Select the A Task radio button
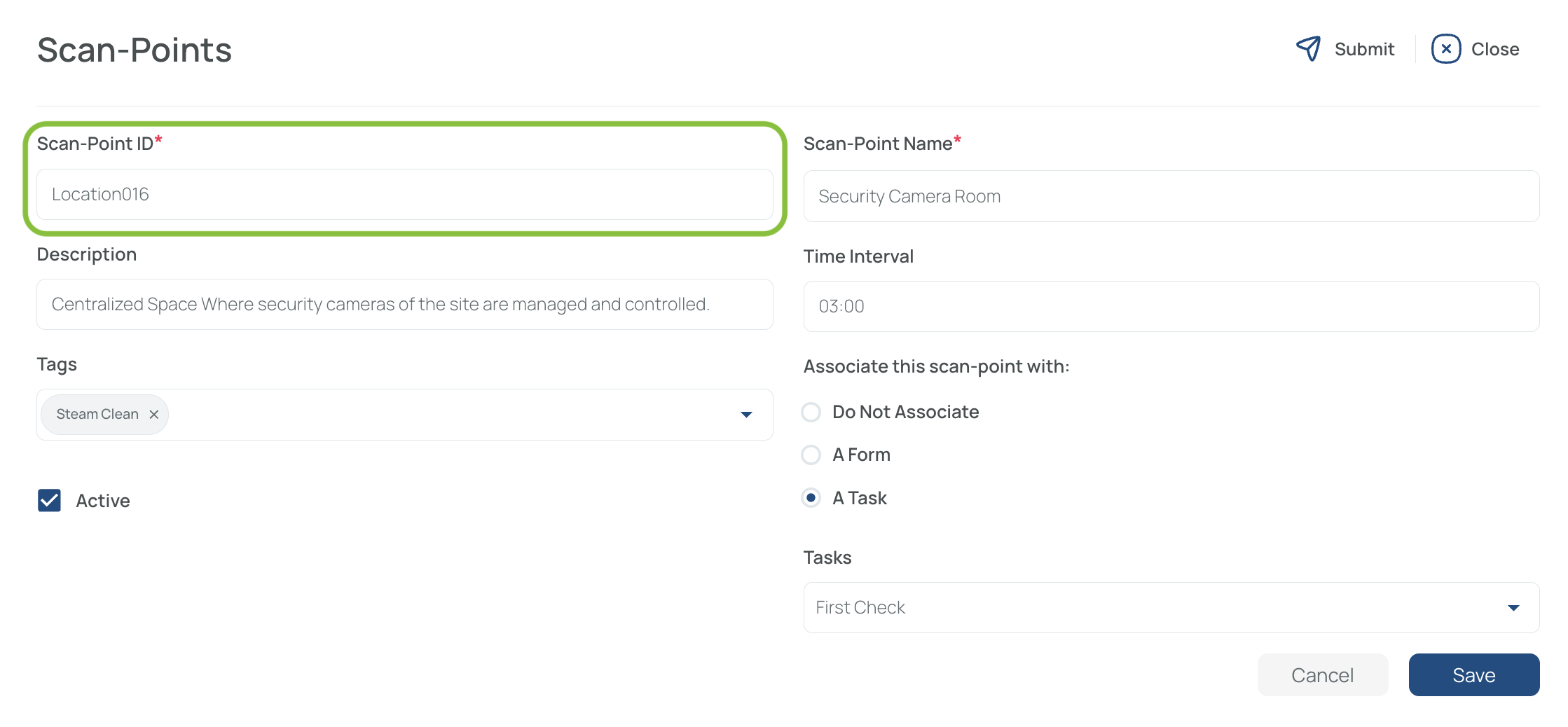The image size is (1568, 727). 811,498
